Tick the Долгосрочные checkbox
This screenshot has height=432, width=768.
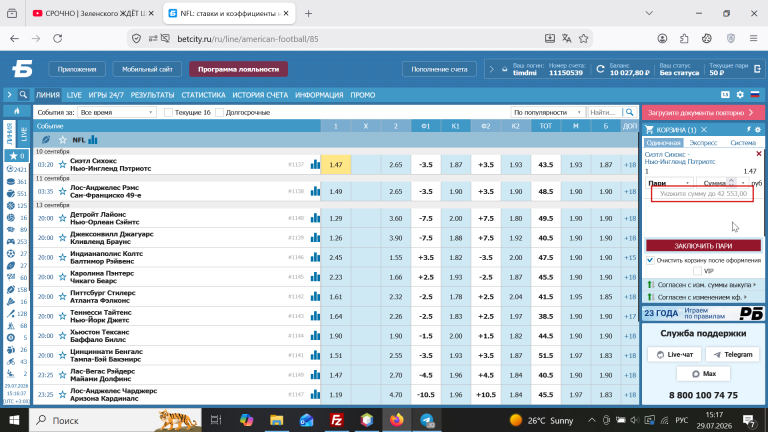click(x=219, y=113)
